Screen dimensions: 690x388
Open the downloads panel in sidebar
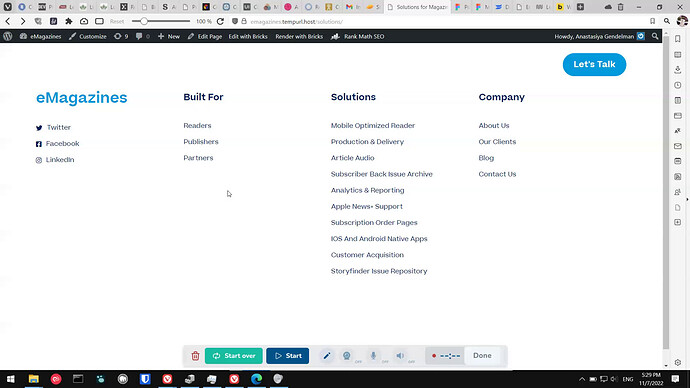click(678, 70)
